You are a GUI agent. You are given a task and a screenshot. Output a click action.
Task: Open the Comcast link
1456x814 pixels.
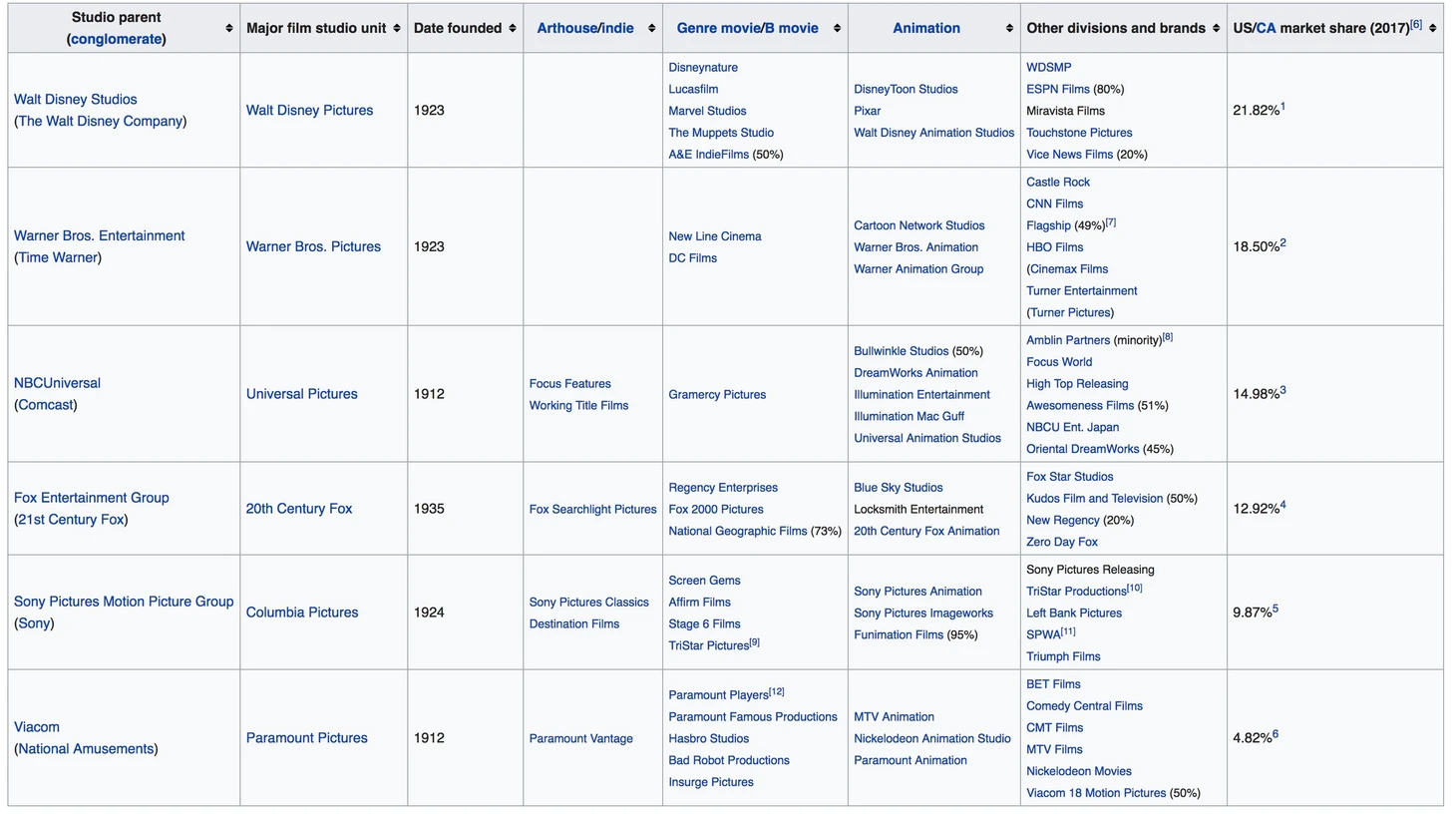tap(46, 405)
